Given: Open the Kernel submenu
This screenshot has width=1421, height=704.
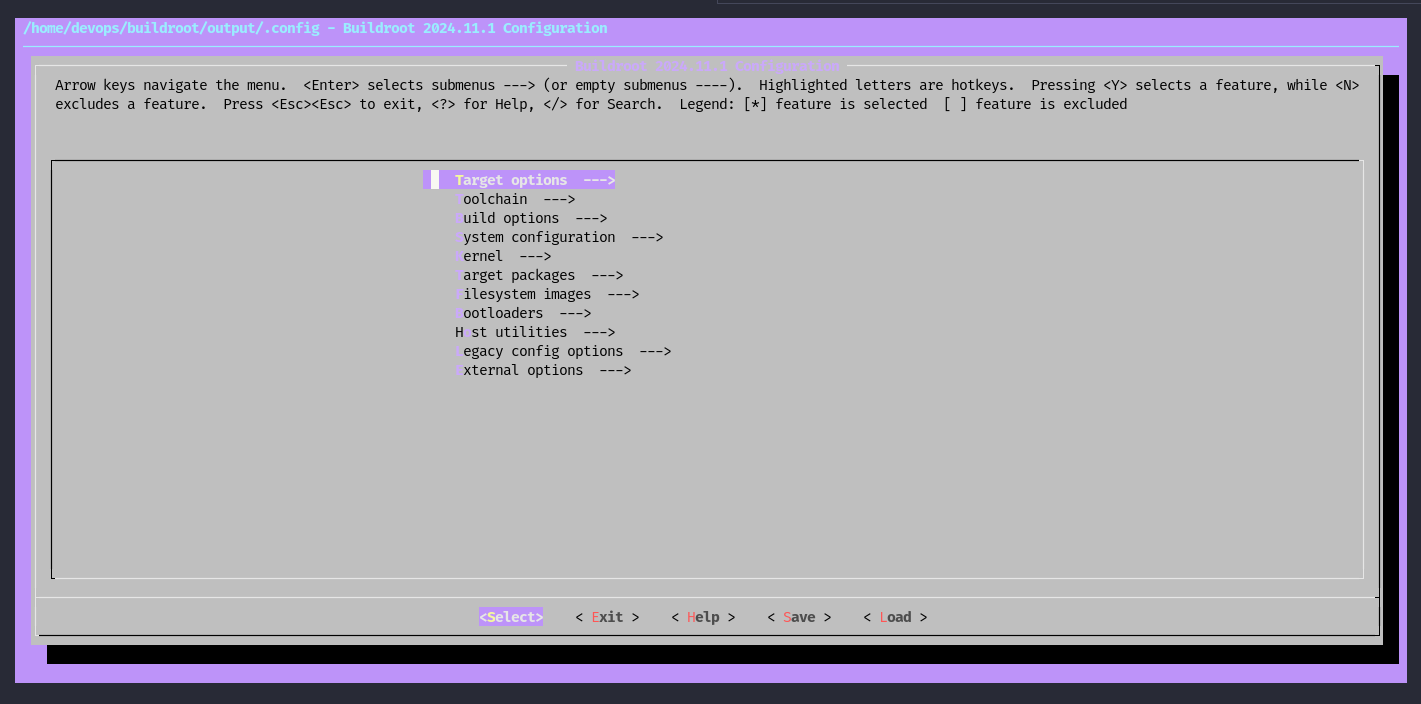Looking at the screenshot, I should [x=503, y=256].
